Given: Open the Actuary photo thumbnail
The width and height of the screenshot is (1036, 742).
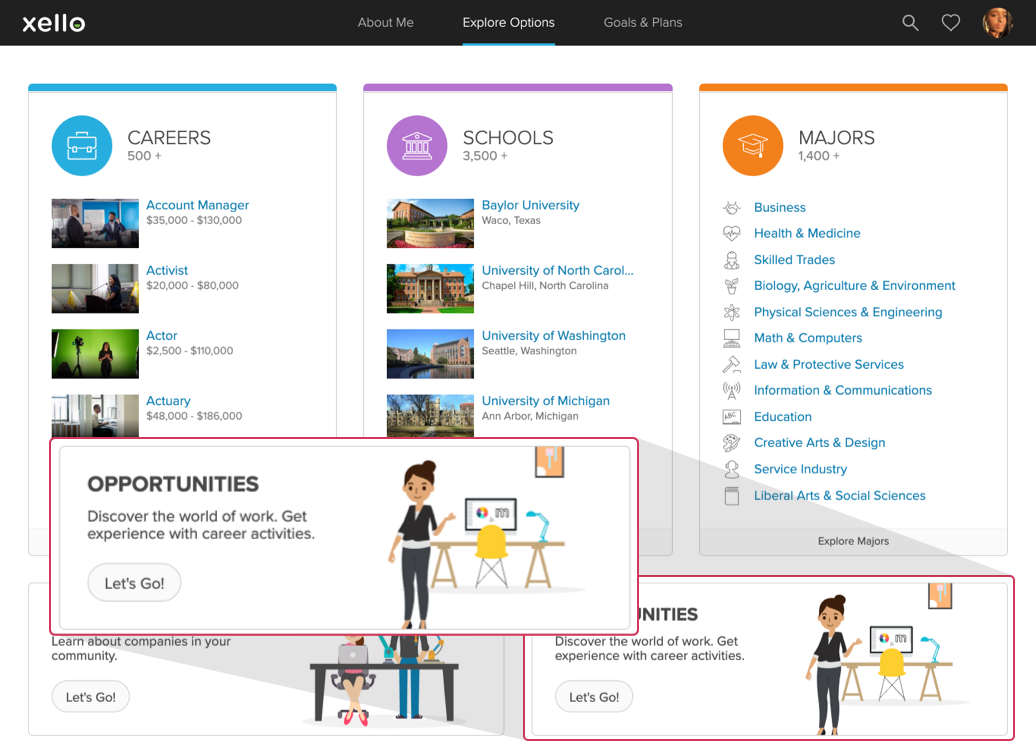Looking at the screenshot, I should (95, 416).
